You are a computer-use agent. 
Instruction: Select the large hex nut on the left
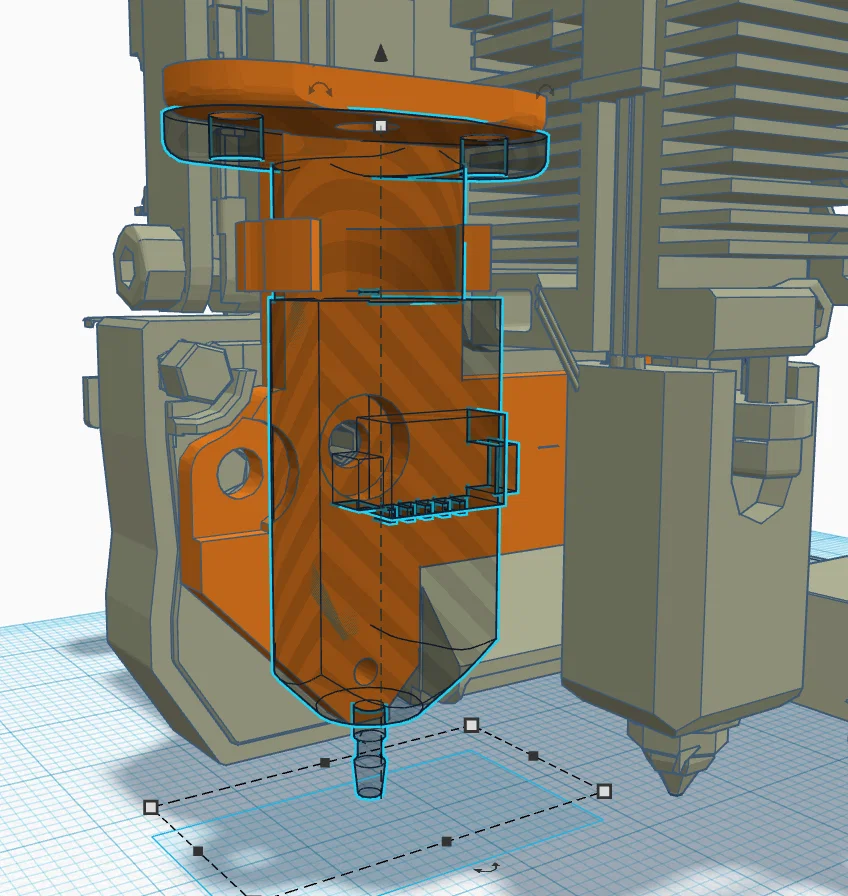[x=150, y=267]
